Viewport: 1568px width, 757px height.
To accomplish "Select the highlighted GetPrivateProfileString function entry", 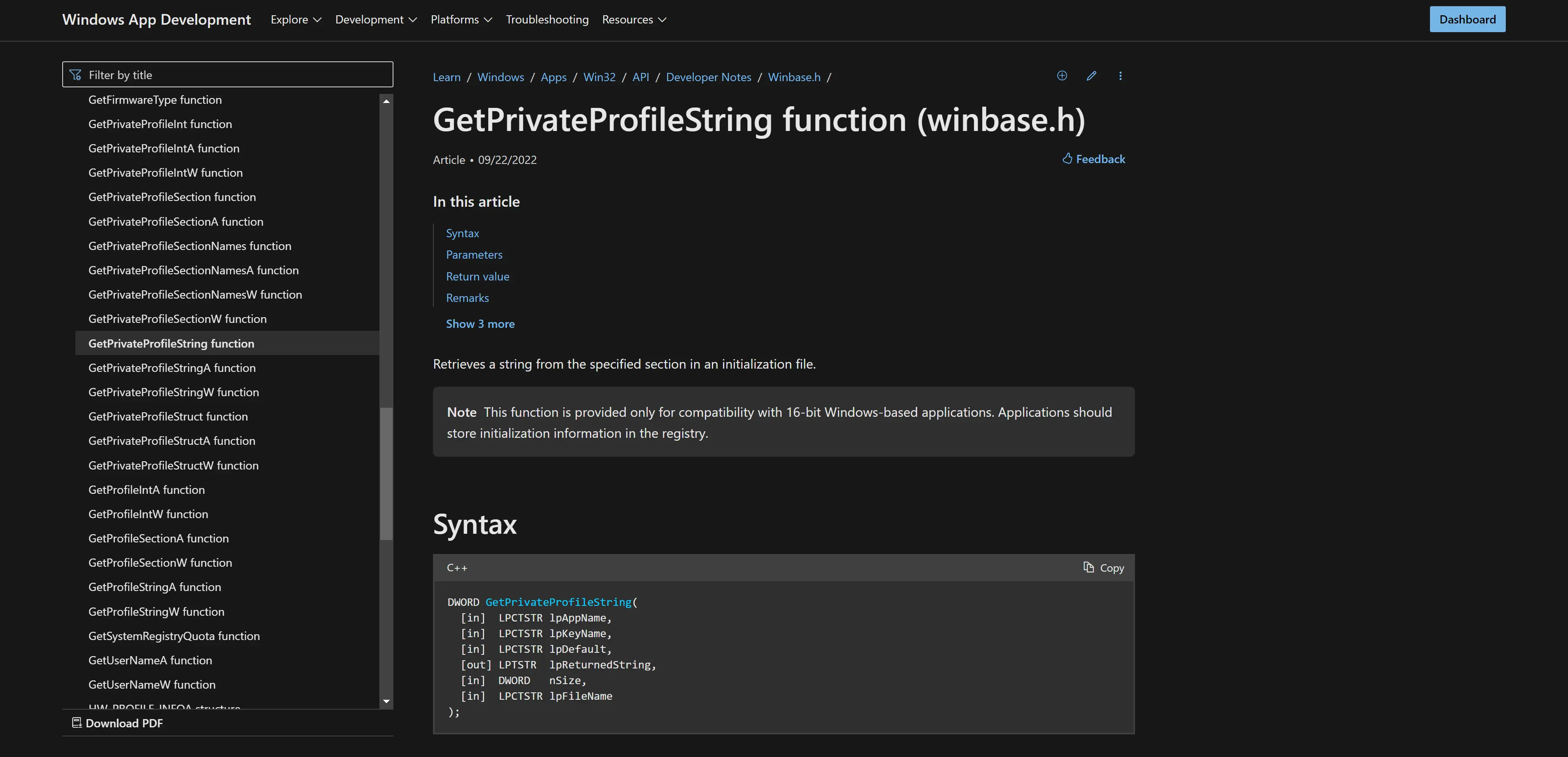I will click(227, 343).
